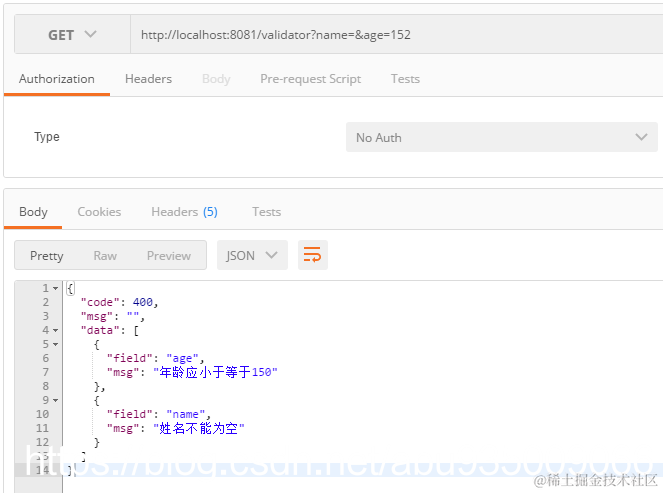This screenshot has width=663, height=493.
Task: Collapse the data array at line 4
Action: pyautogui.click(x=56, y=330)
